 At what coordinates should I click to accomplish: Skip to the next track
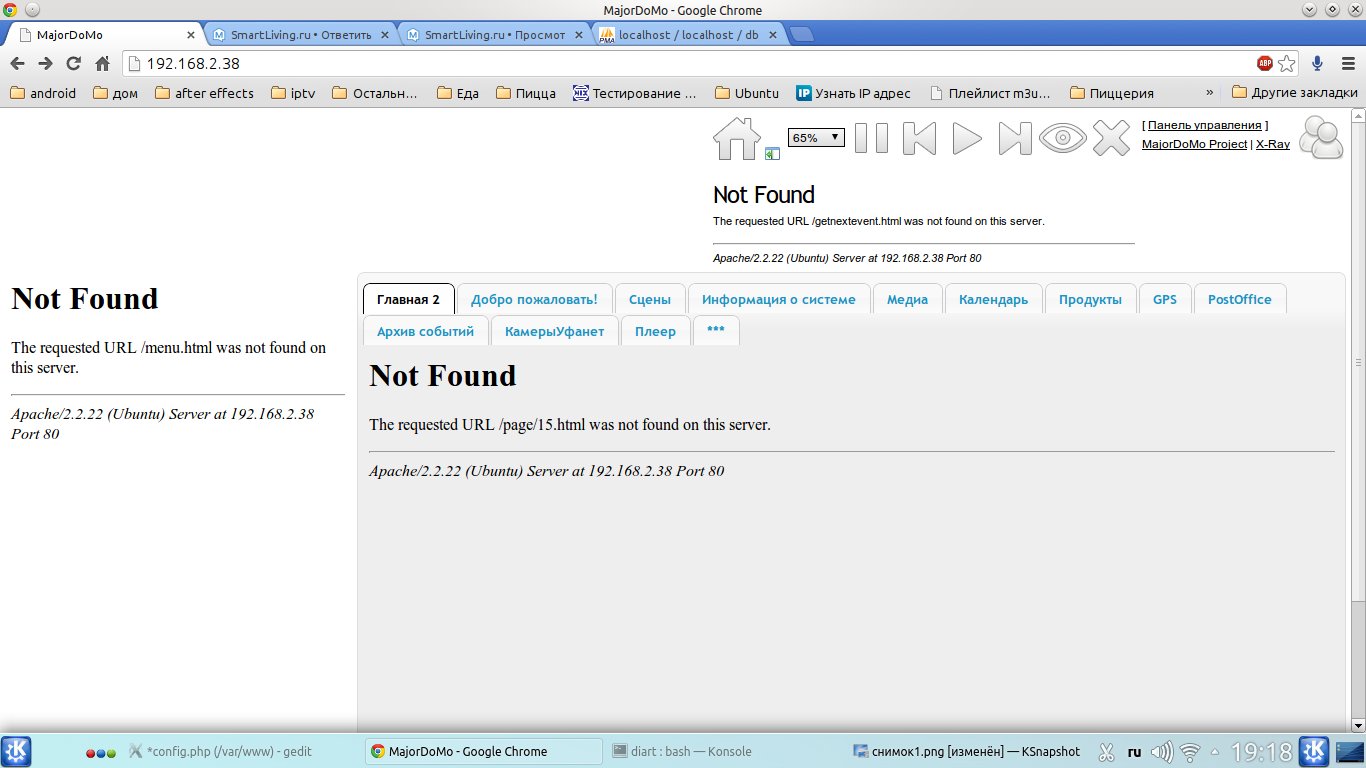[1015, 138]
